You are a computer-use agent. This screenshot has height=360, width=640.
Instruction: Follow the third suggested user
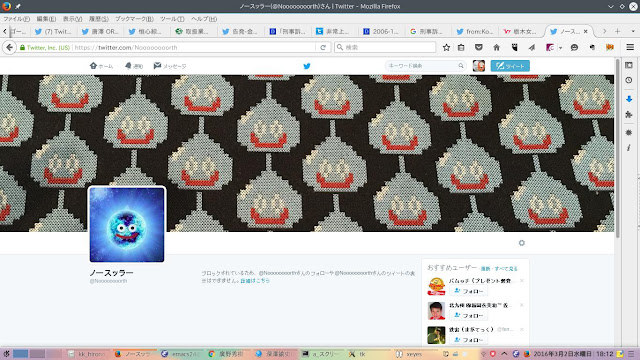click(x=469, y=340)
